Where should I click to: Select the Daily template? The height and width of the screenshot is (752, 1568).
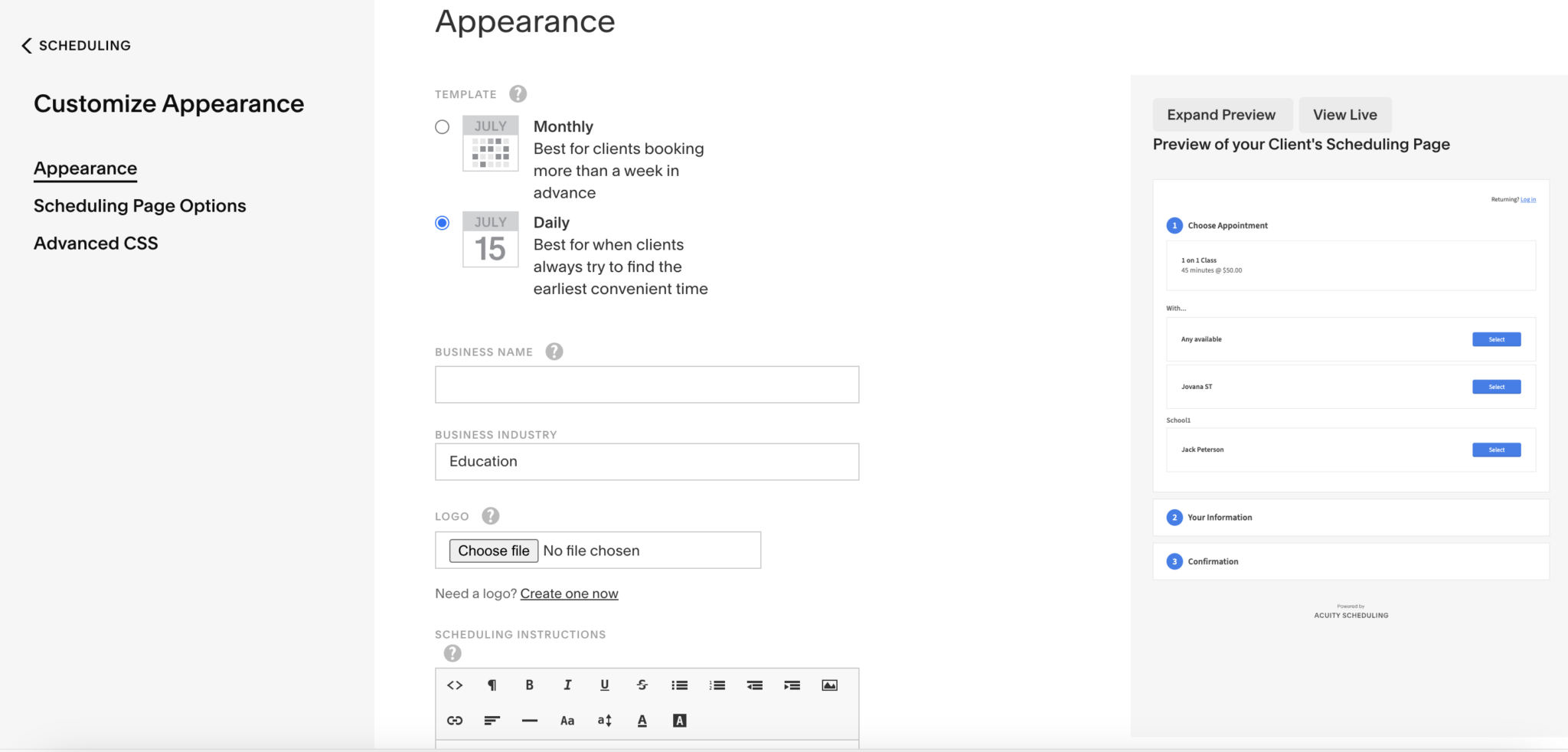click(442, 222)
